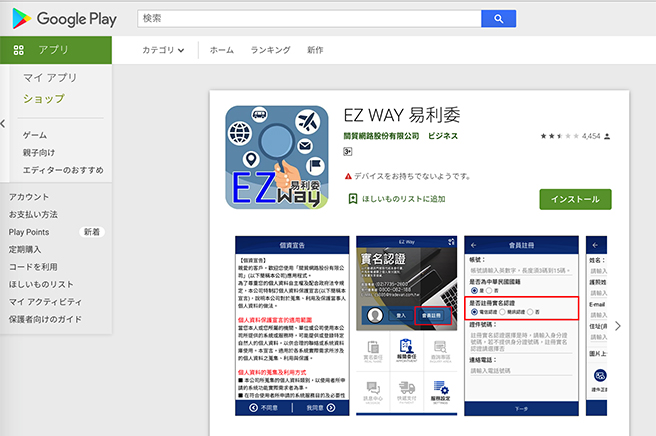The width and height of the screenshot is (656, 436).
Task: Click 不同意 in first screenshot
Action: [264, 408]
